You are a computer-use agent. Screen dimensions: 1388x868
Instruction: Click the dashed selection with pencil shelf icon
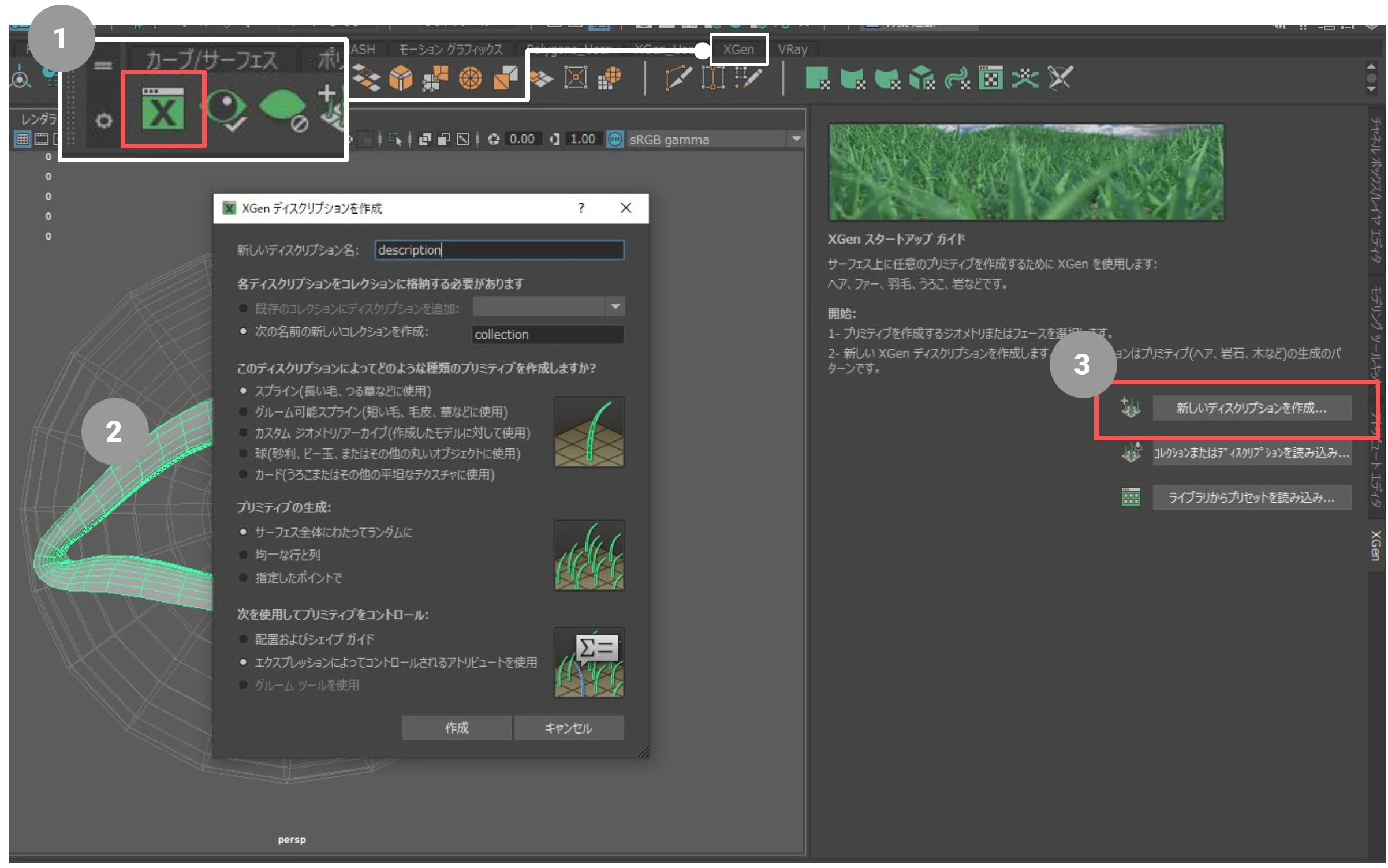click(x=748, y=77)
